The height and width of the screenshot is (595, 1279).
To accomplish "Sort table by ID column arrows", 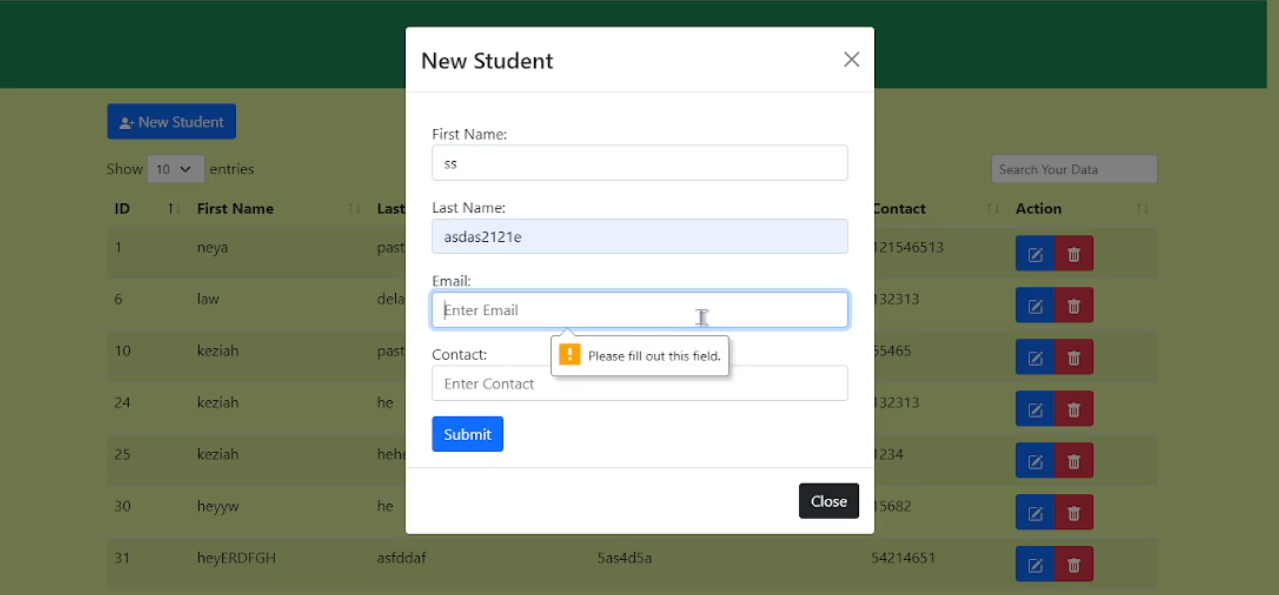I will [173, 209].
